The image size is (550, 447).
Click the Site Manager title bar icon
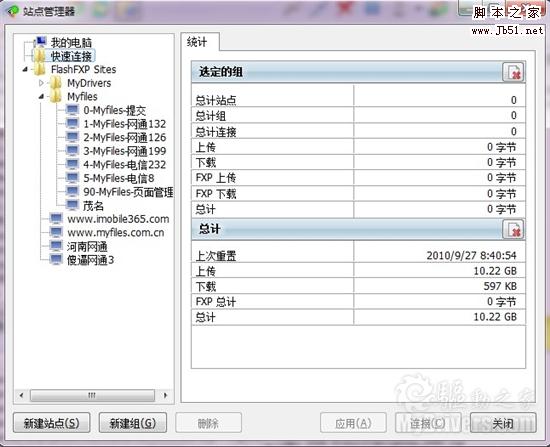point(13,11)
